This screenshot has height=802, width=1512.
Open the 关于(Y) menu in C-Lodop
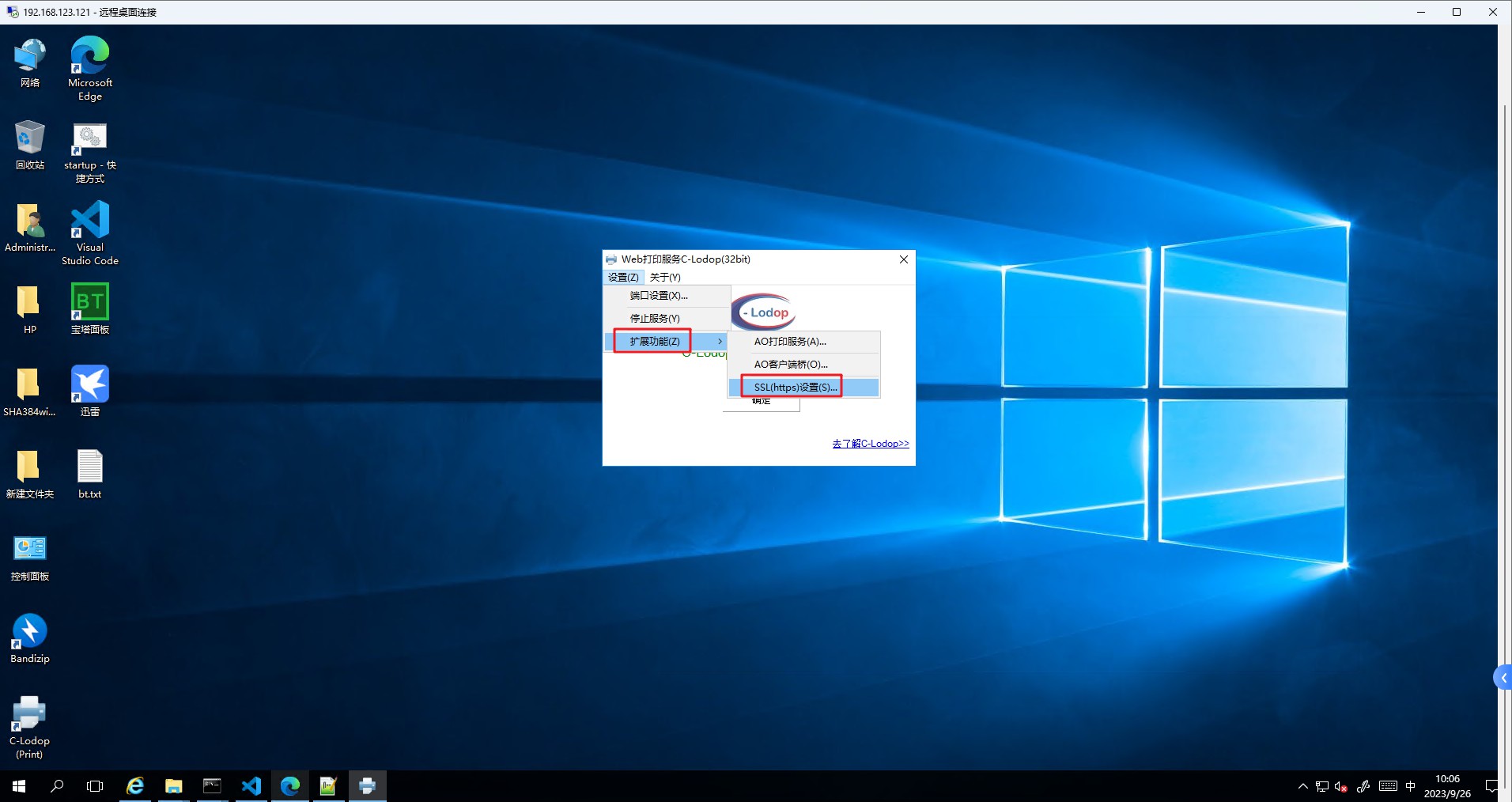(665, 277)
